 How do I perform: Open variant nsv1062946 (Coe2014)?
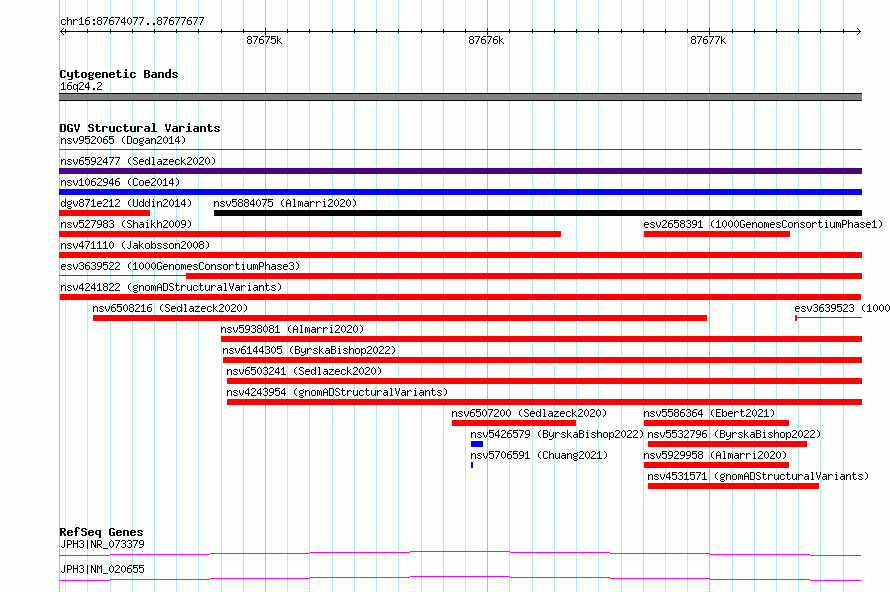pos(120,182)
